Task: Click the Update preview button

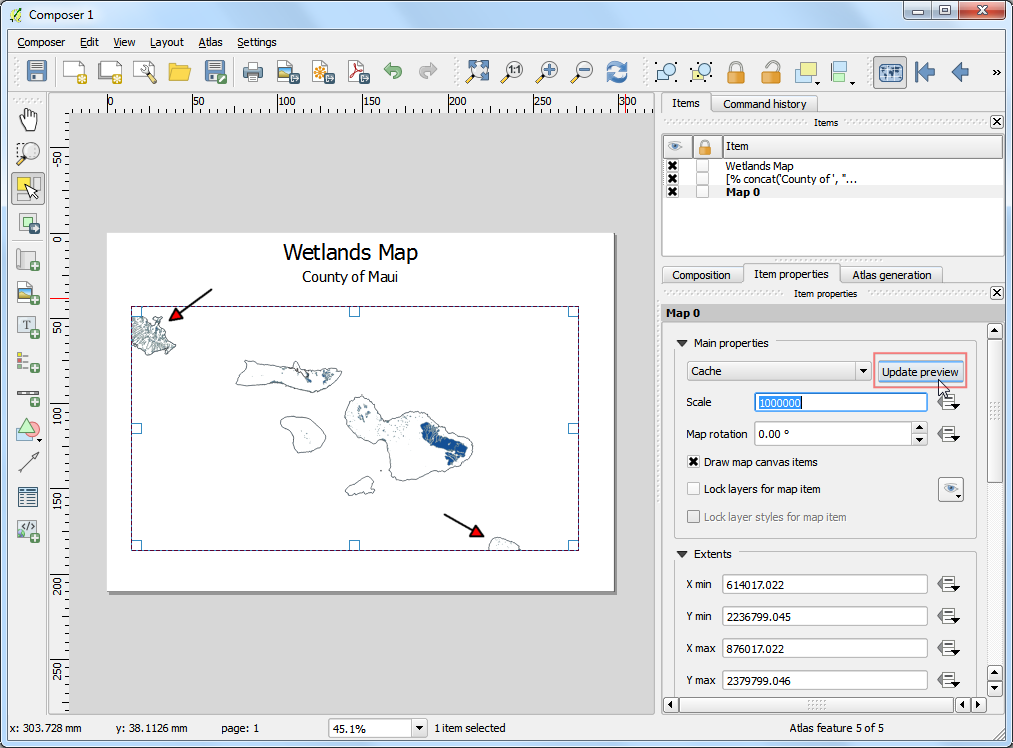Action: coord(920,371)
